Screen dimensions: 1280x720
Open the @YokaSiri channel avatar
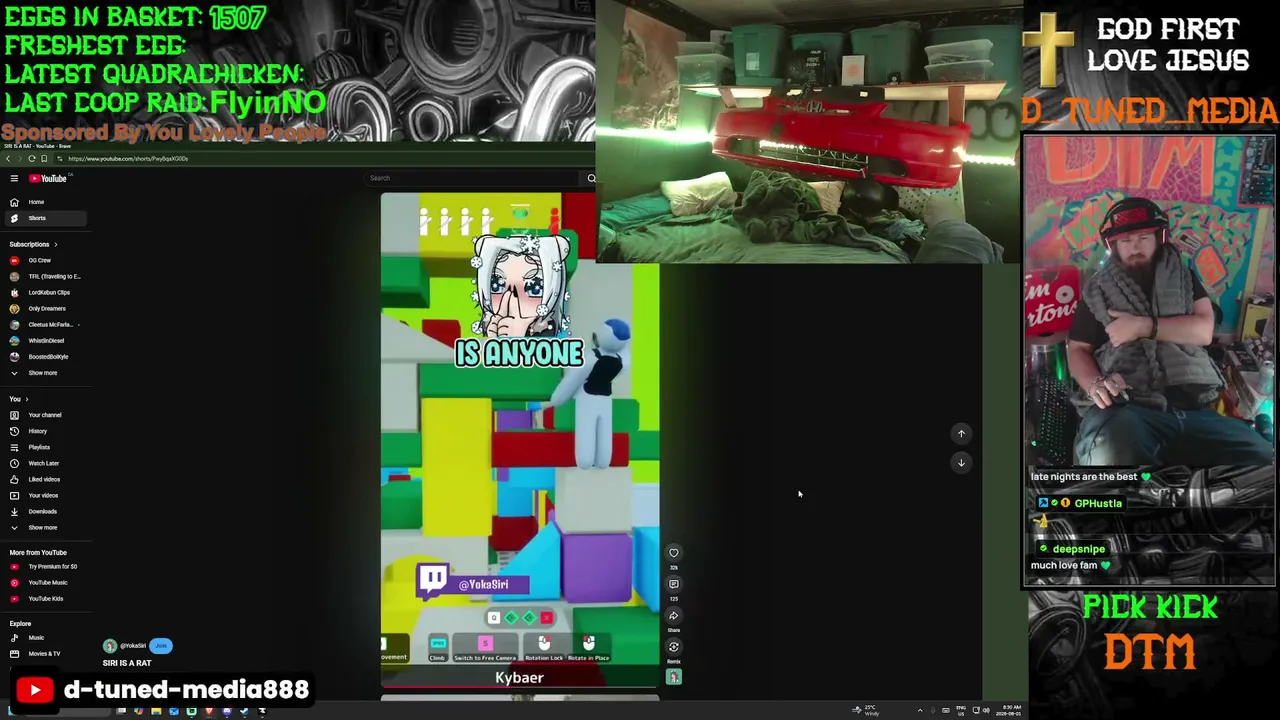(110, 646)
